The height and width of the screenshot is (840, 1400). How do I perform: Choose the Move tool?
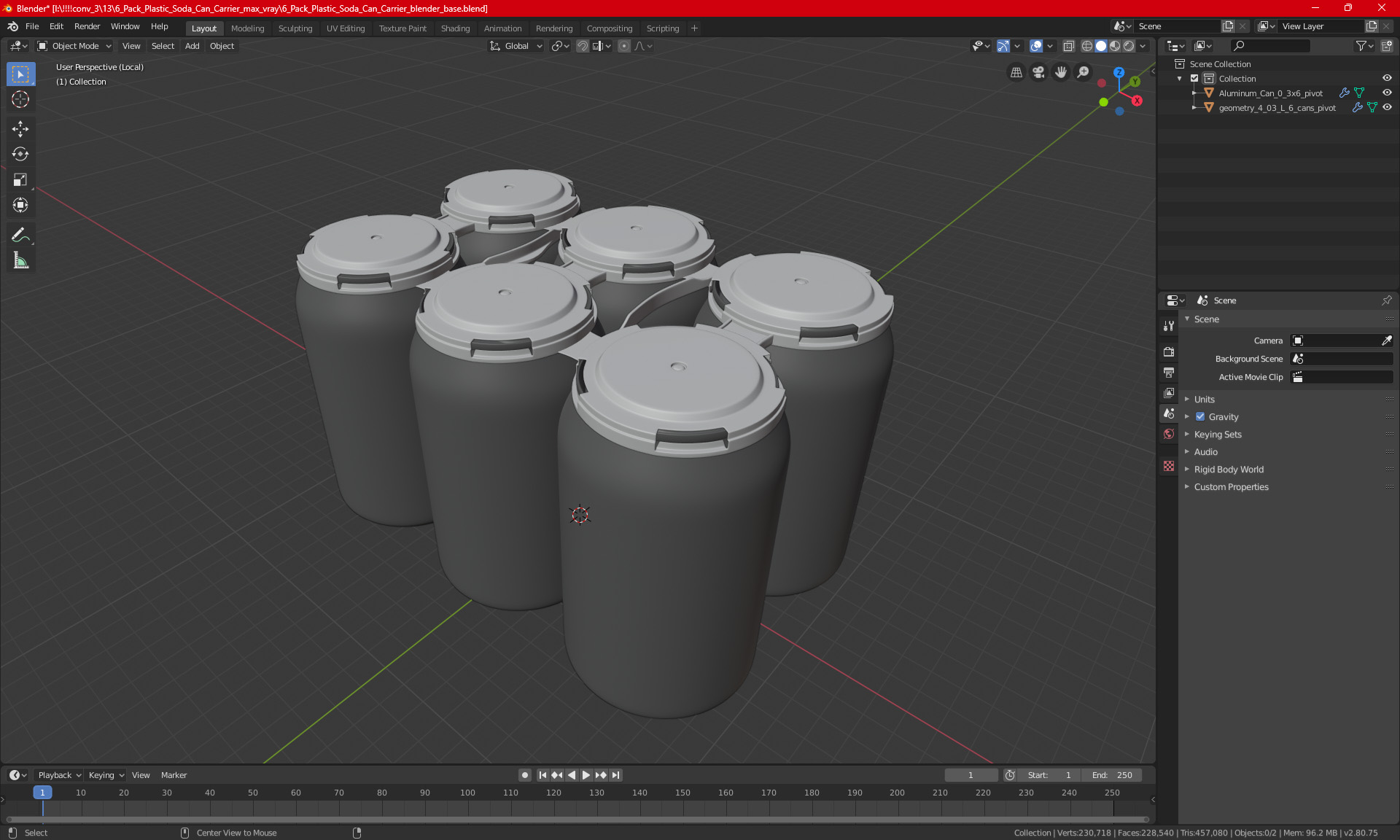pyautogui.click(x=20, y=129)
